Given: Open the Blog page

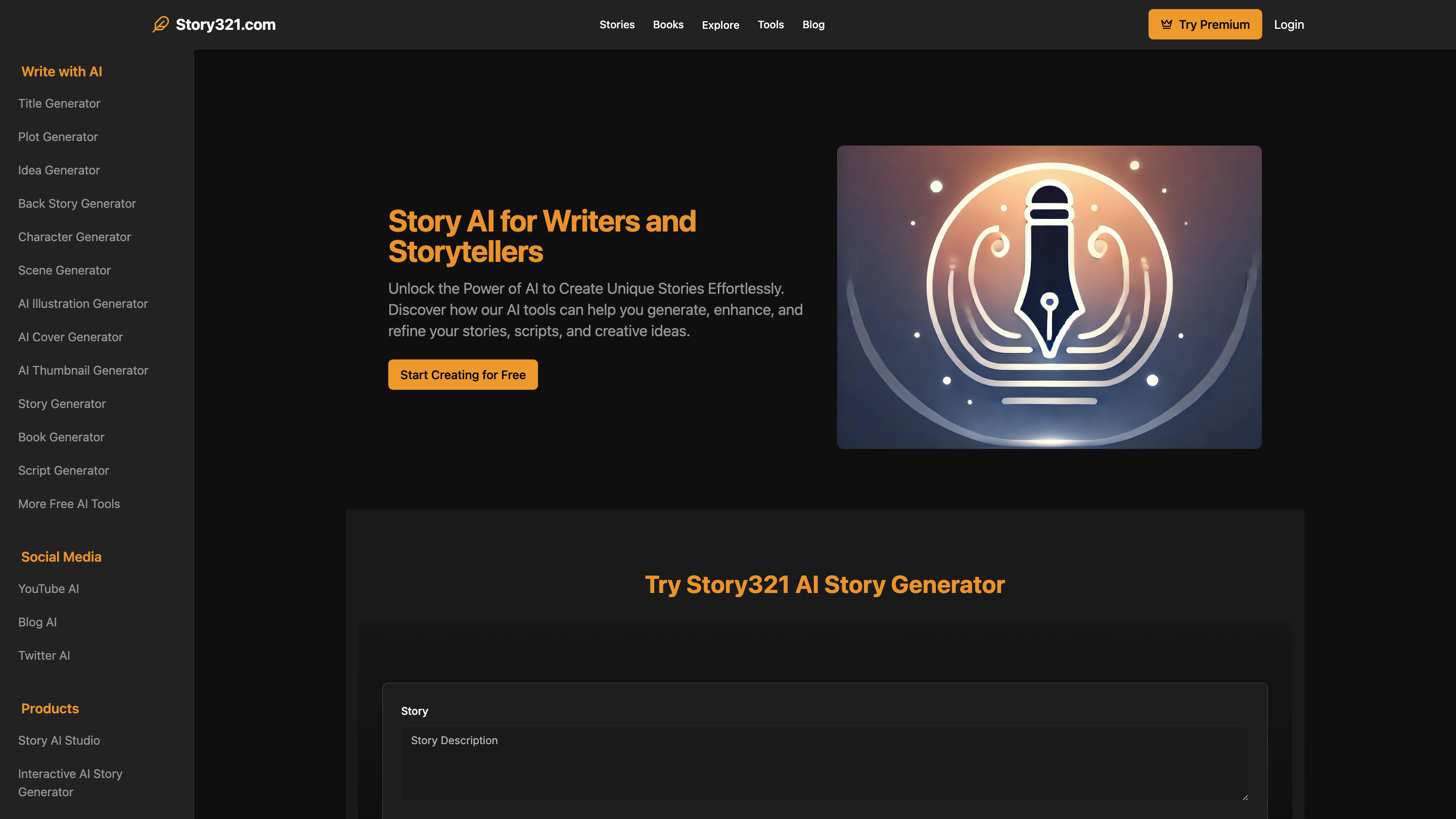Looking at the screenshot, I should coord(813,24).
